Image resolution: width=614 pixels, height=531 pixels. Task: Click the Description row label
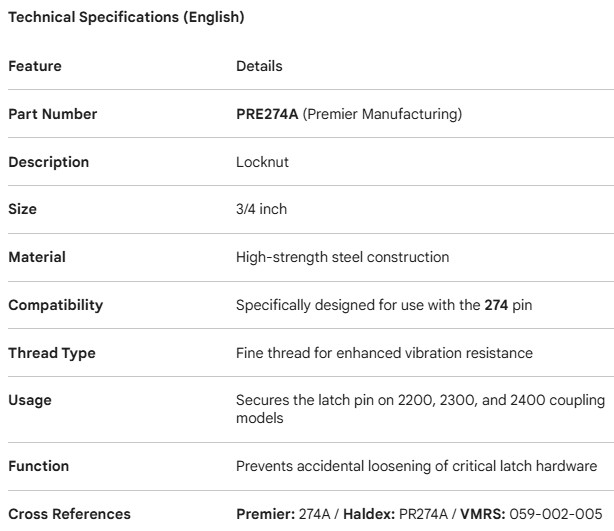(49, 162)
